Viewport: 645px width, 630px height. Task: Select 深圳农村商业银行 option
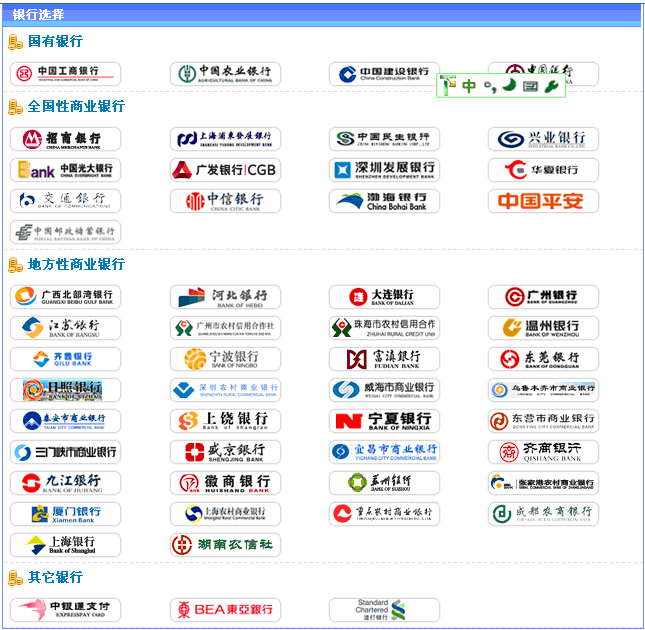[x=225, y=390]
